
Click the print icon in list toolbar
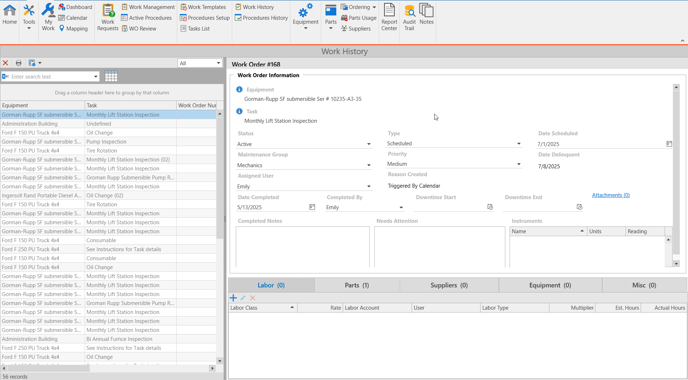[x=18, y=63]
